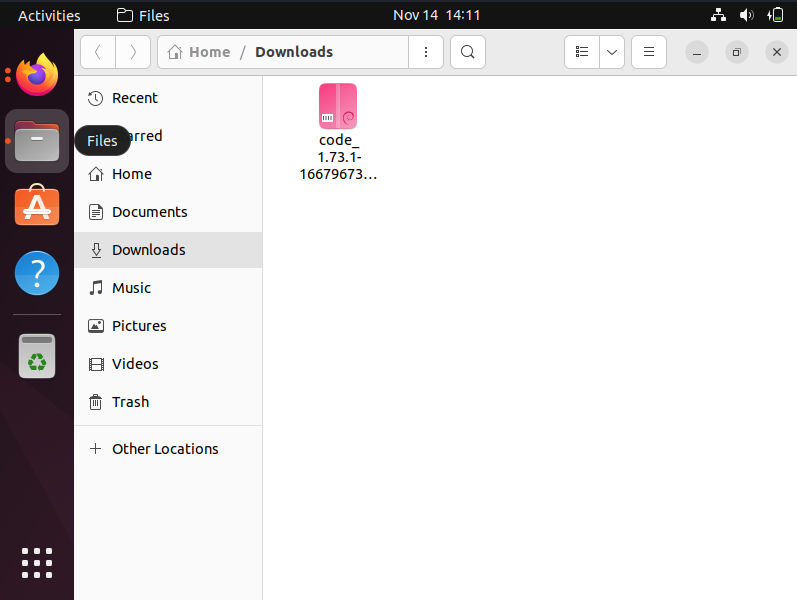Open the Trash icon in the dock
The height and width of the screenshot is (600, 797).
pos(37,356)
